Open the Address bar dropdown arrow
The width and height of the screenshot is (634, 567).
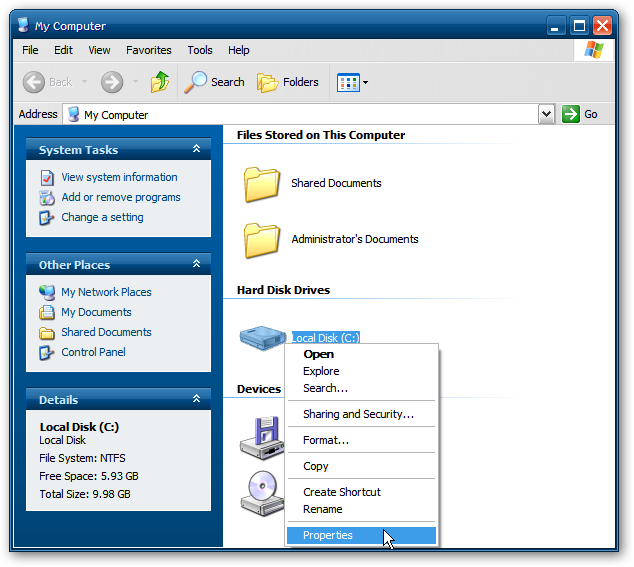coord(546,114)
